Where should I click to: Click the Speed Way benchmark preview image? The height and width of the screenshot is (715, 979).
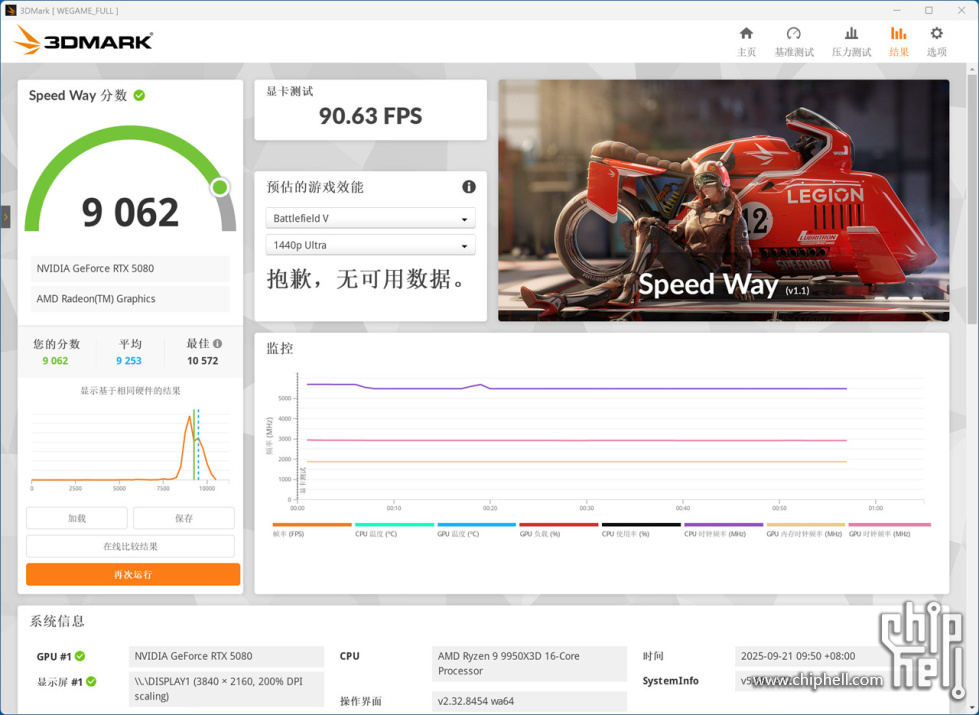[724, 200]
